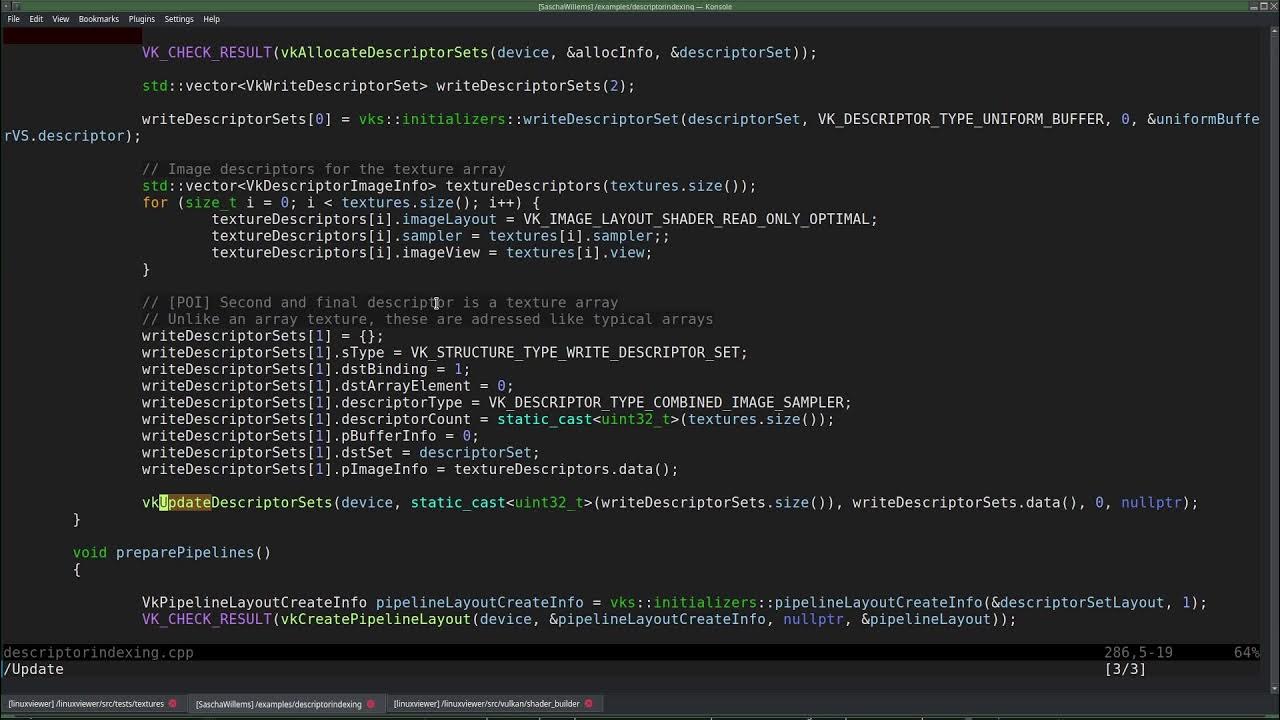Maximize the Konsole window
Screen dimensions: 1280x720
point(1263,6)
